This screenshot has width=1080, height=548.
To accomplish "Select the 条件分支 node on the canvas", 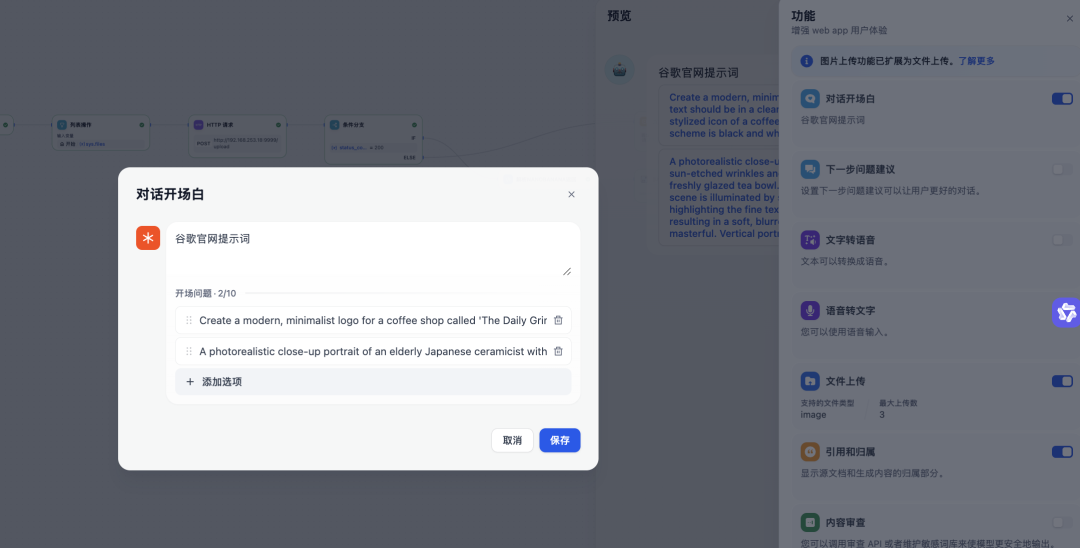I will pos(373,139).
